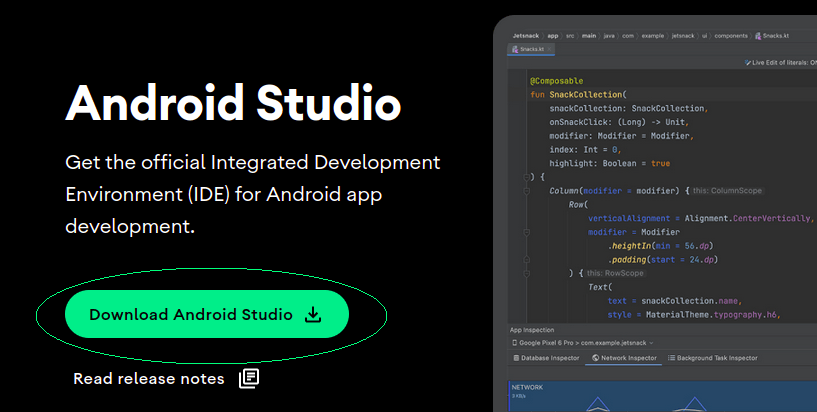Click the verticalAlignment = Alignment.CenterVertically line

700,219
